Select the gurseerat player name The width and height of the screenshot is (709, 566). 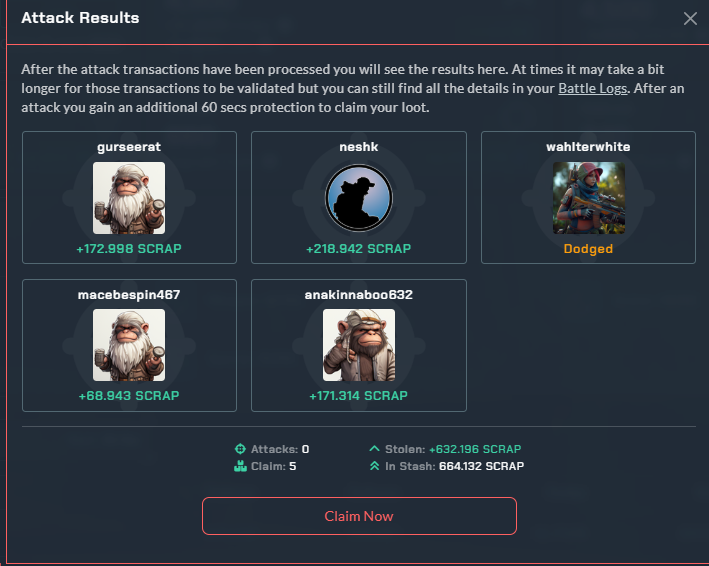click(x=129, y=147)
